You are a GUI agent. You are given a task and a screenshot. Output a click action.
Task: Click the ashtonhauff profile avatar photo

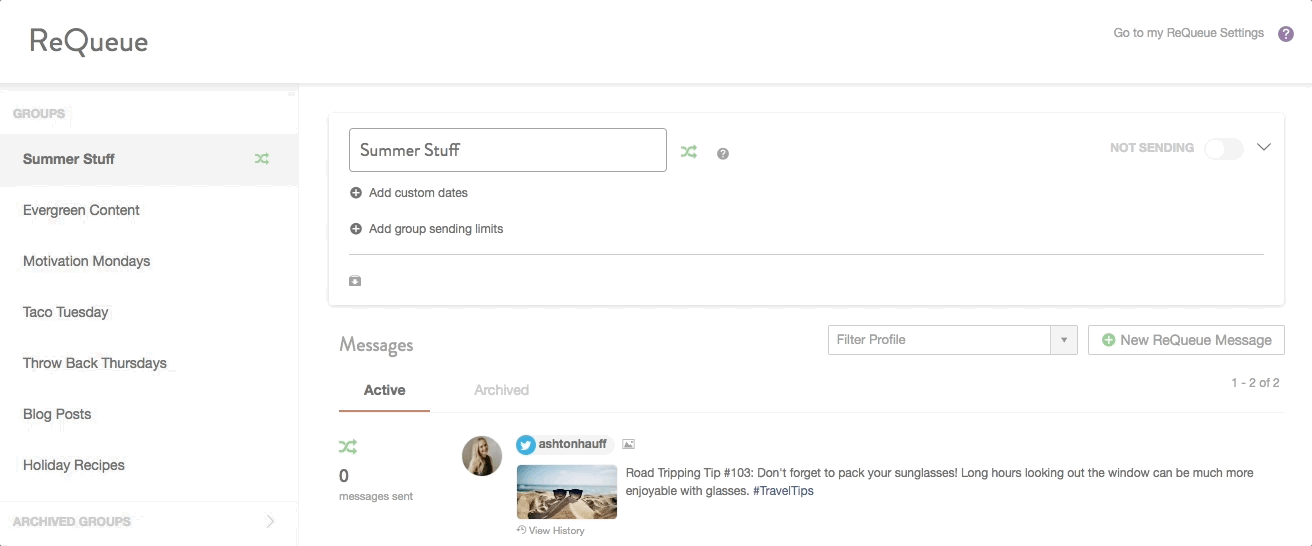point(482,456)
